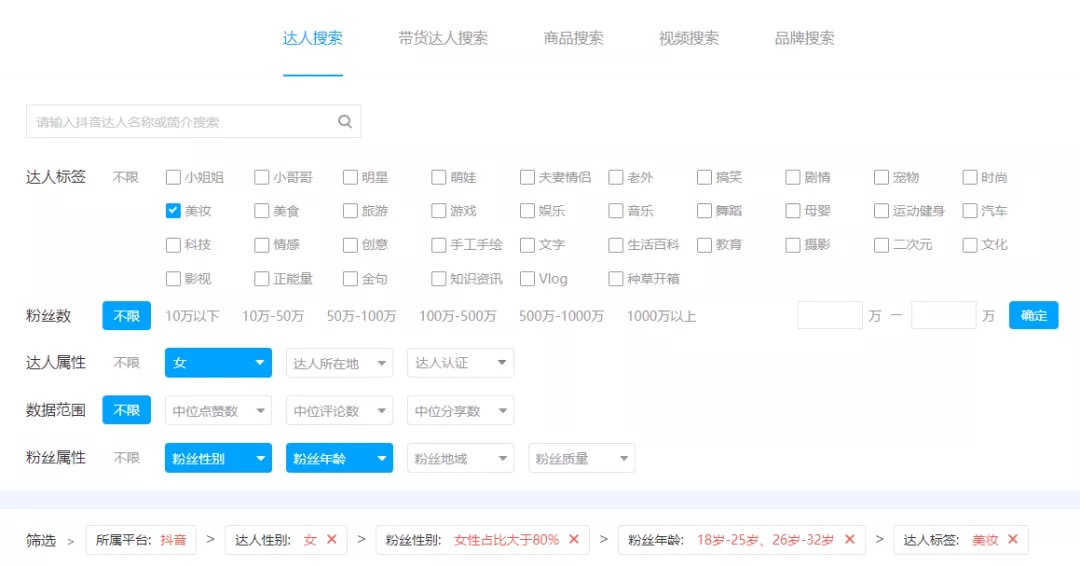Click the search magnifier icon
Image resolution: width=1080 pixels, height=566 pixels.
point(345,122)
